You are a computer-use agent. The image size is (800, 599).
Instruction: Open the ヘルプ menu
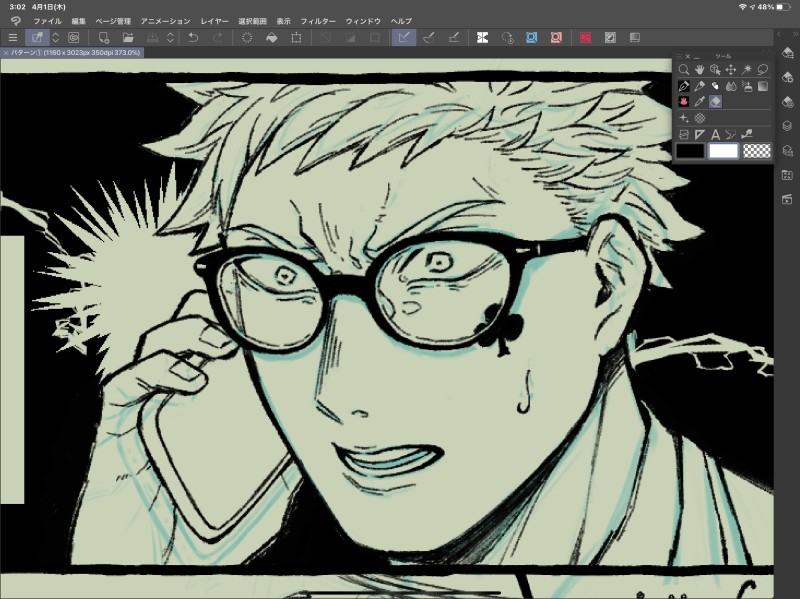click(x=401, y=21)
